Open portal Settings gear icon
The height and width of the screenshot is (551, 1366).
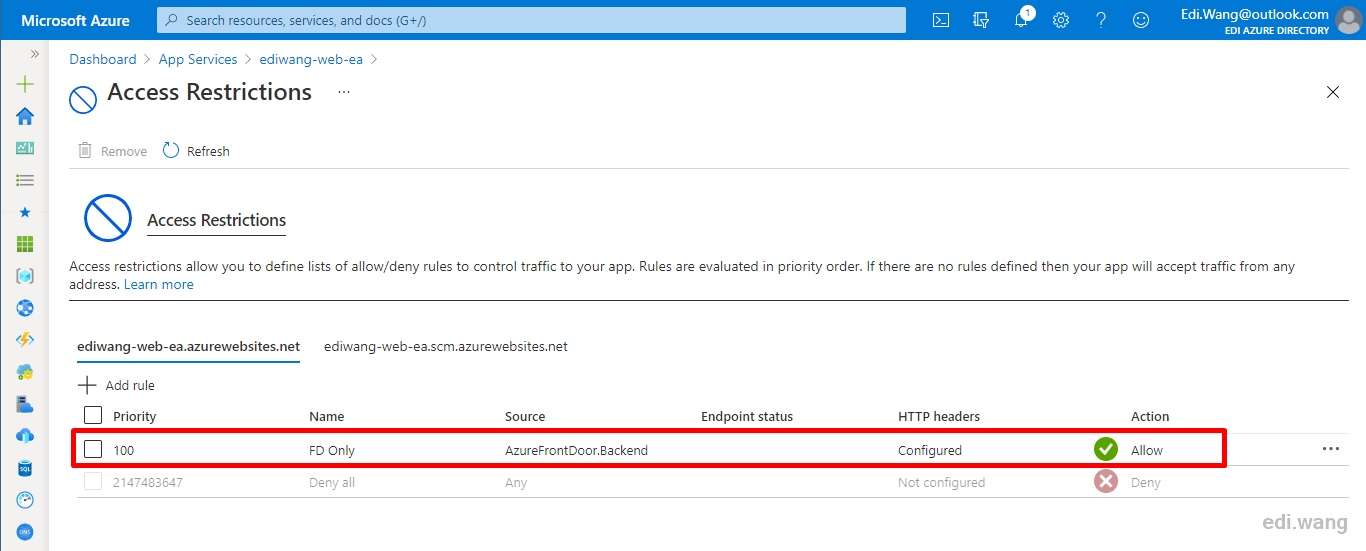(1061, 20)
